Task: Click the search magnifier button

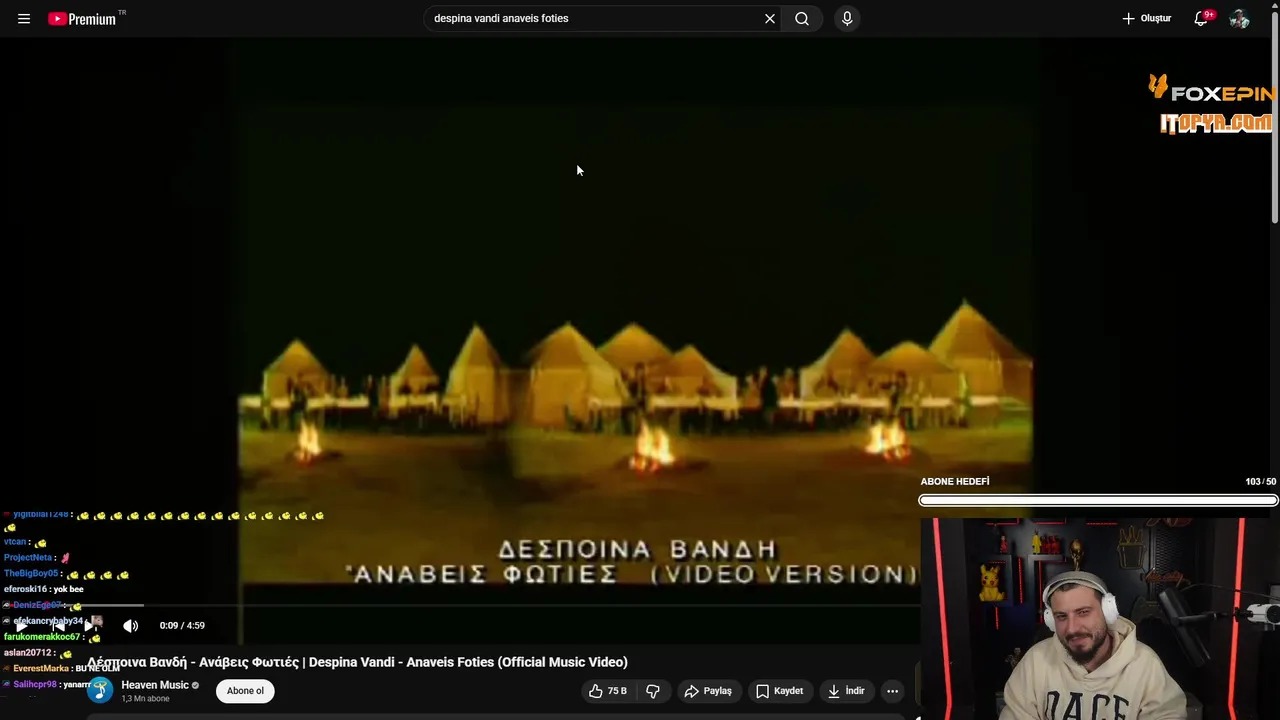Action: [x=802, y=19]
